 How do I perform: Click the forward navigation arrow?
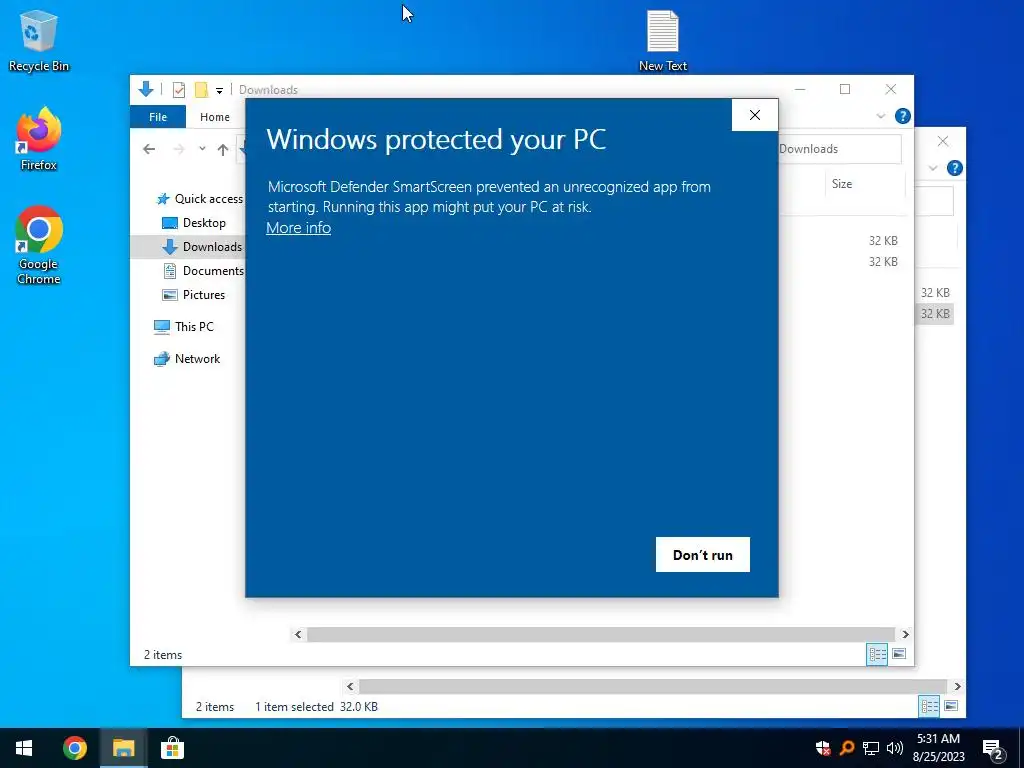click(x=179, y=149)
